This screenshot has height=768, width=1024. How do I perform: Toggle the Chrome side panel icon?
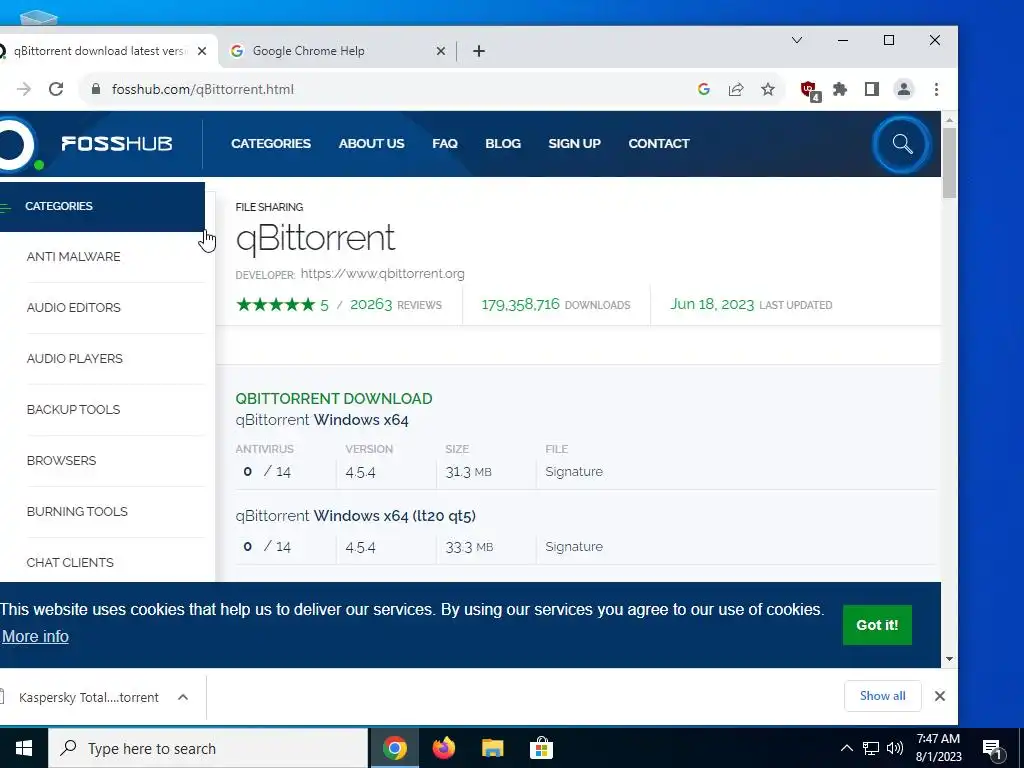click(872, 89)
